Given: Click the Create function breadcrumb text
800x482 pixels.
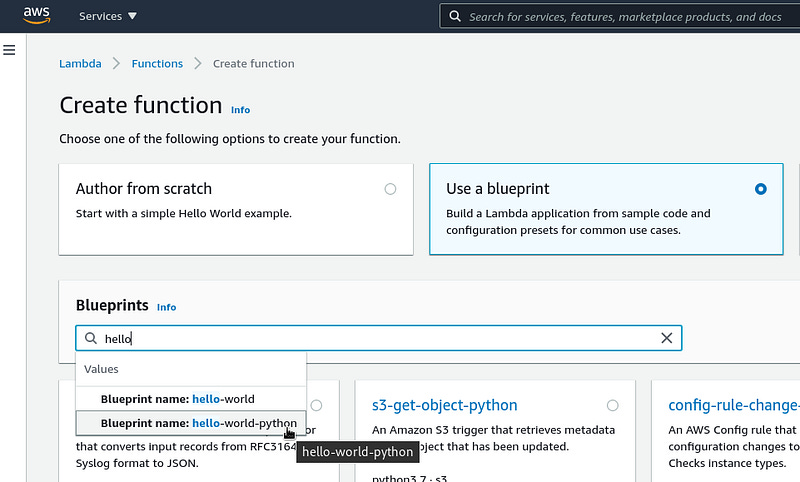Looking at the screenshot, I should 254,64.
